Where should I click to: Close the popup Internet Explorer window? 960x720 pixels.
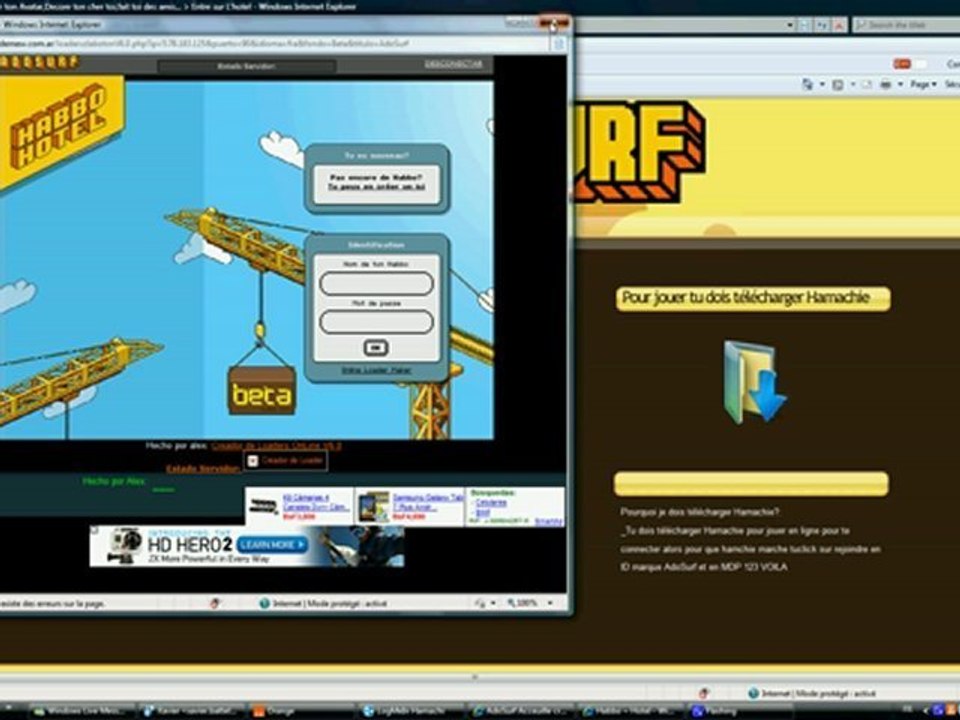(x=554, y=23)
